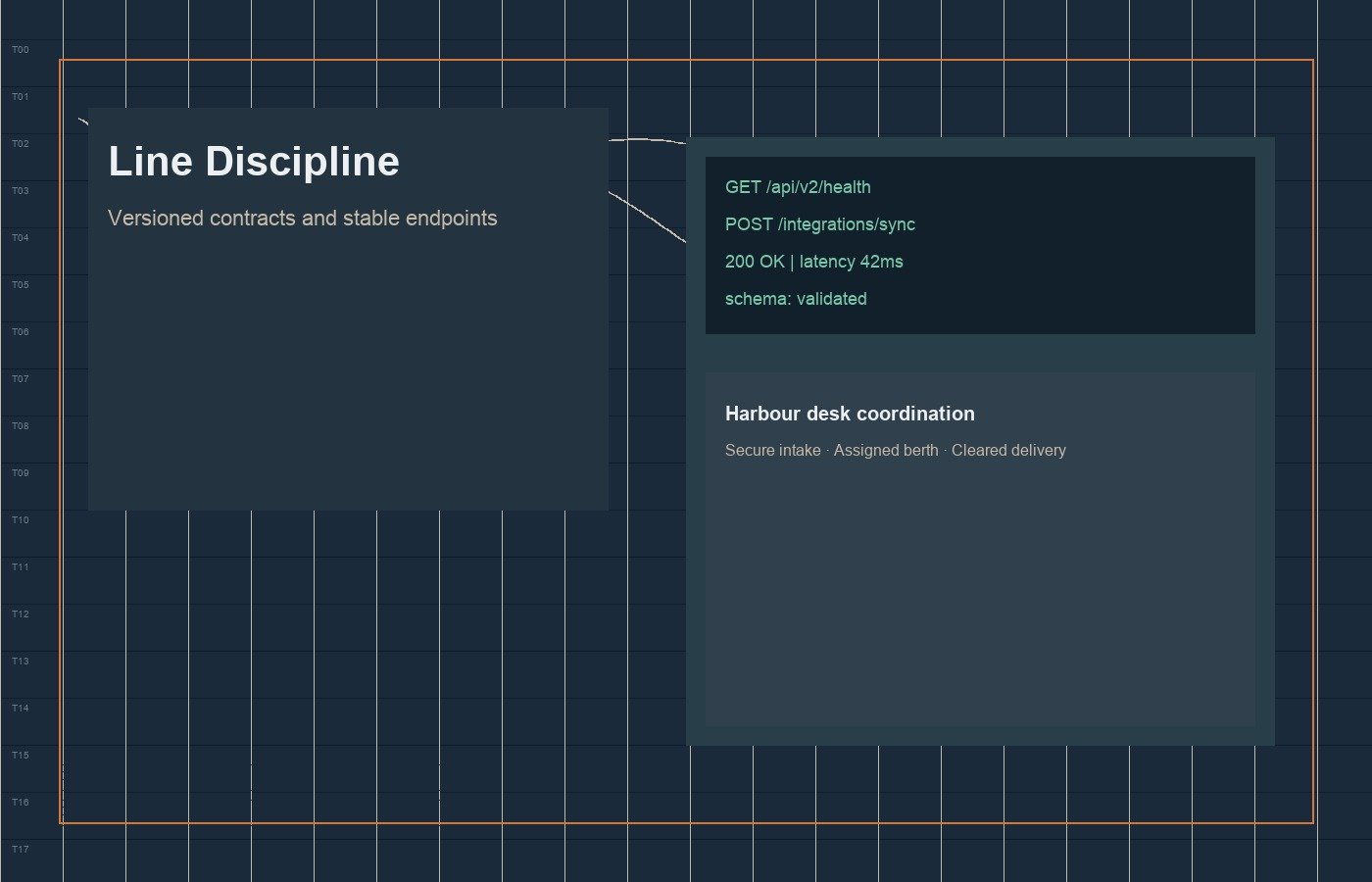Click the T14 row label
This screenshot has width=1372, height=882.
pyautogui.click(x=21, y=709)
